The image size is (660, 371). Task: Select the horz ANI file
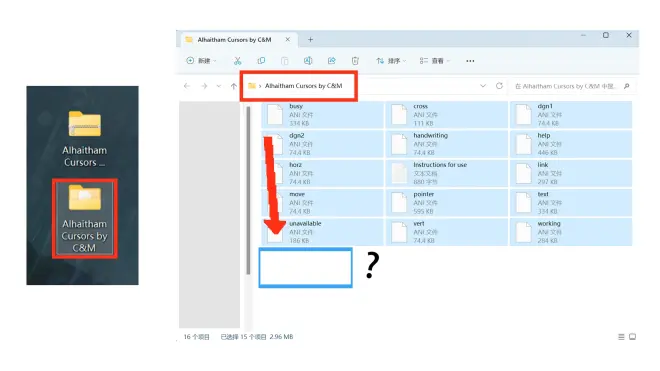click(322, 173)
